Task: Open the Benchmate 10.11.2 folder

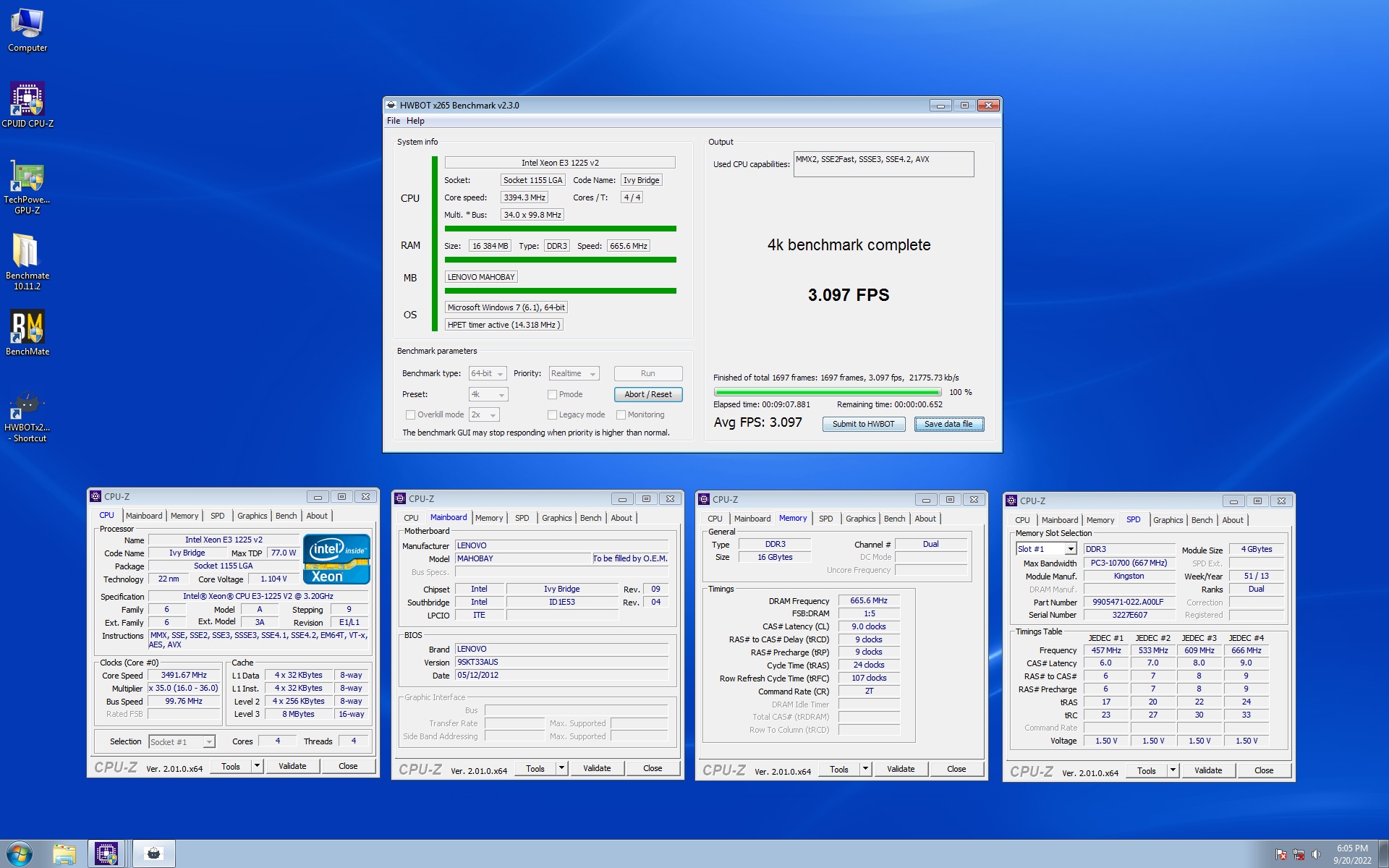Action: [x=27, y=262]
